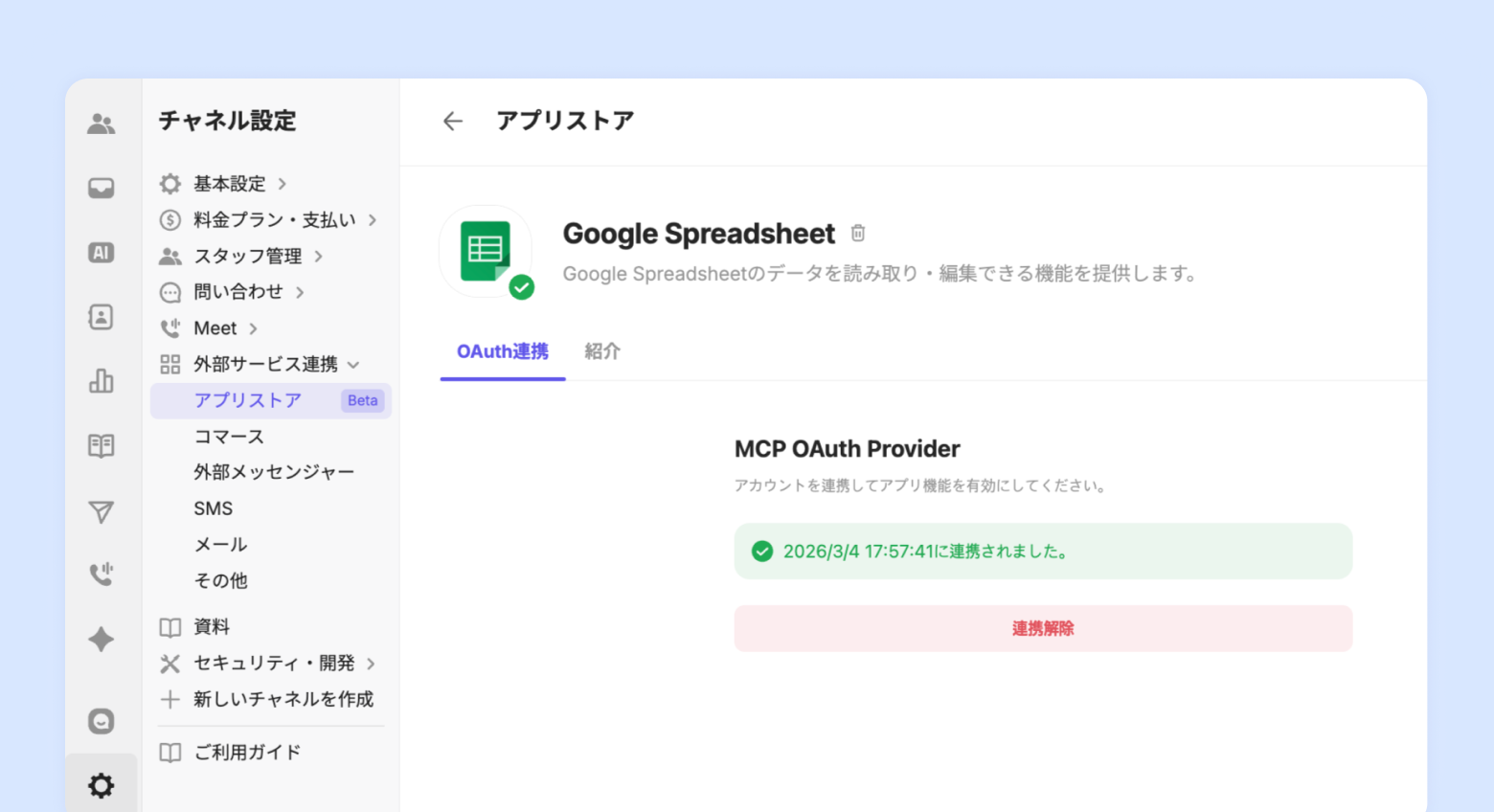Expand the 問い合わせ chevron

[x=300, y=292]
